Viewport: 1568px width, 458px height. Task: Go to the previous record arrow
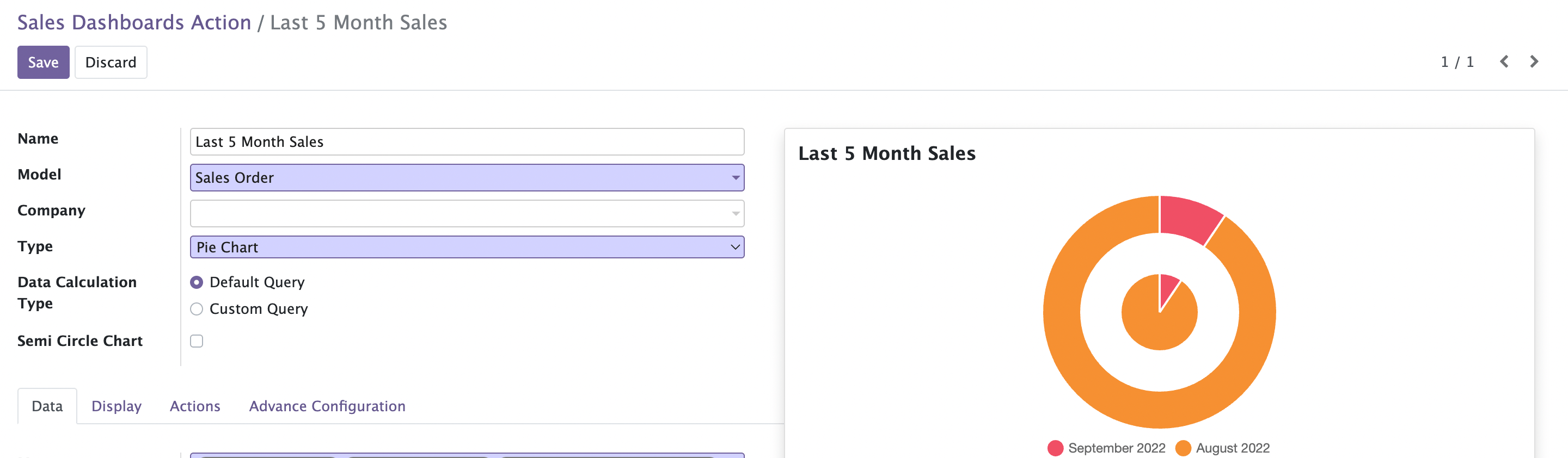[1504, 61]
